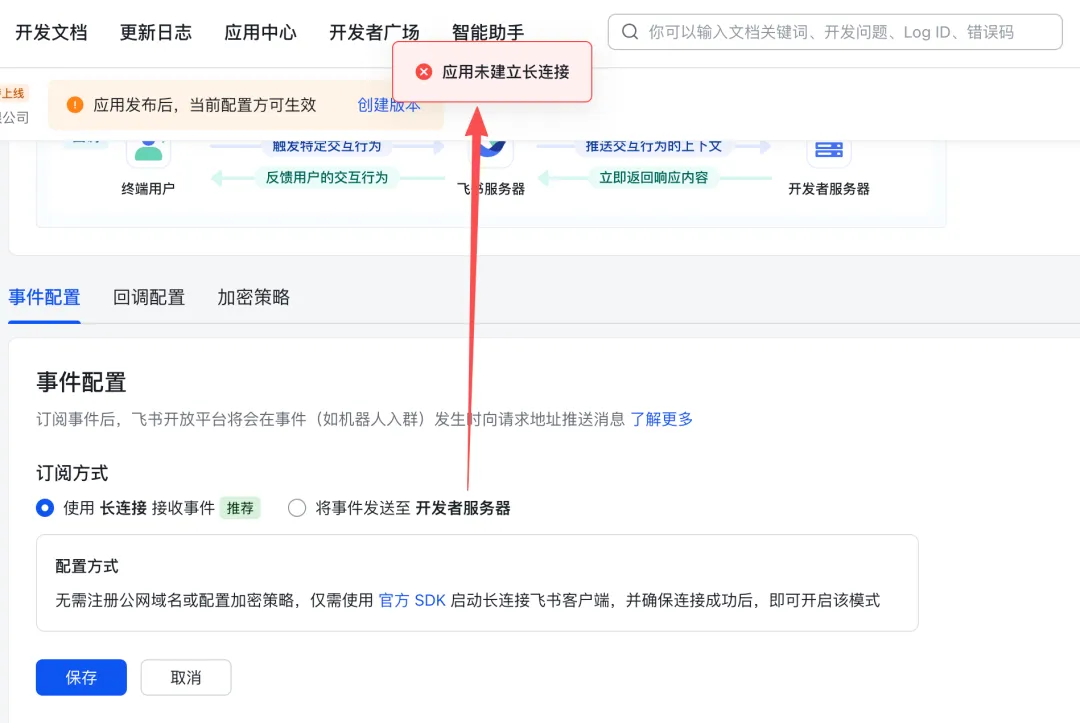Open 开发文档 in top navigation
Screen dimensions: 1080x723
pyautogui.click(x=51, y=32)
